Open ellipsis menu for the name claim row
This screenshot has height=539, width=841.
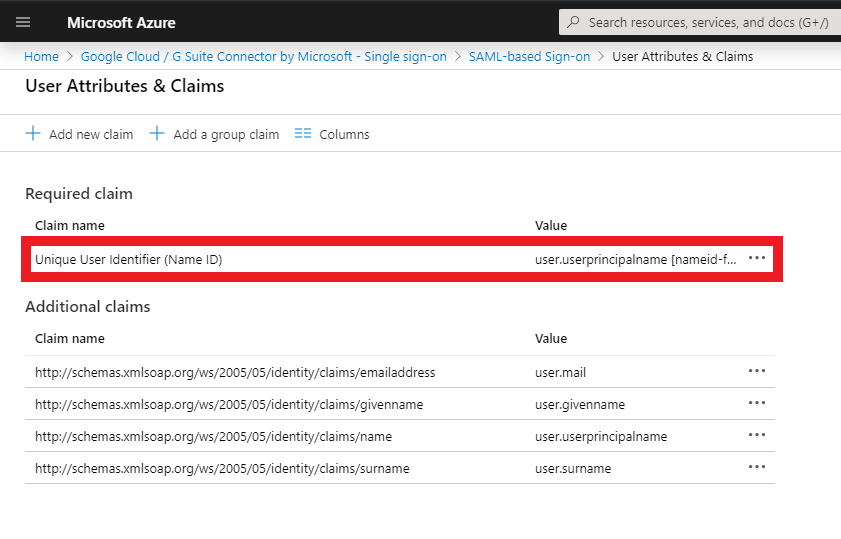pos(757,436)
